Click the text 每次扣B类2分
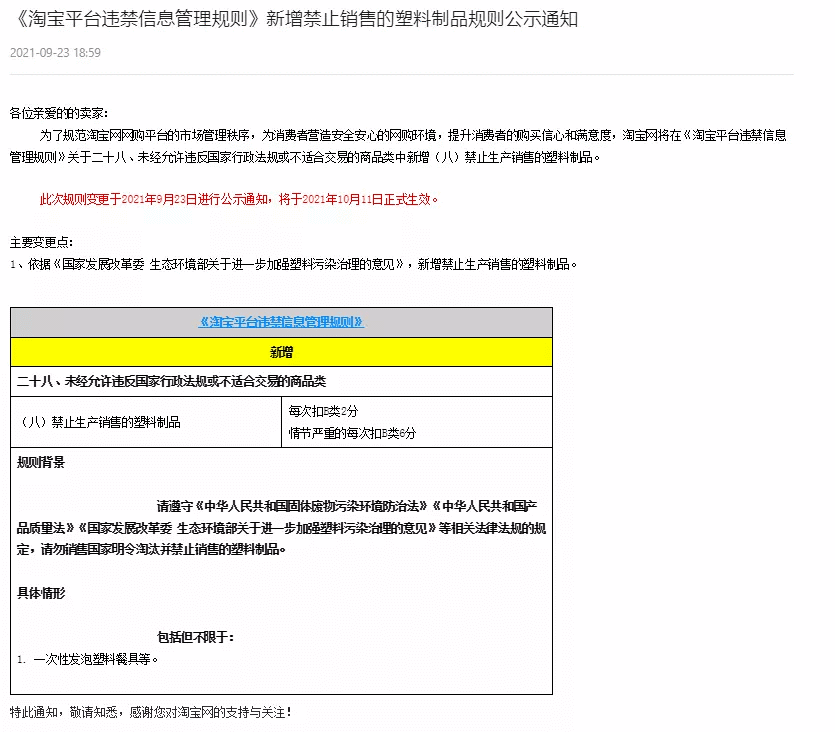Image resolution: width=835 pixels, height=732 pixels. [323, 411]
